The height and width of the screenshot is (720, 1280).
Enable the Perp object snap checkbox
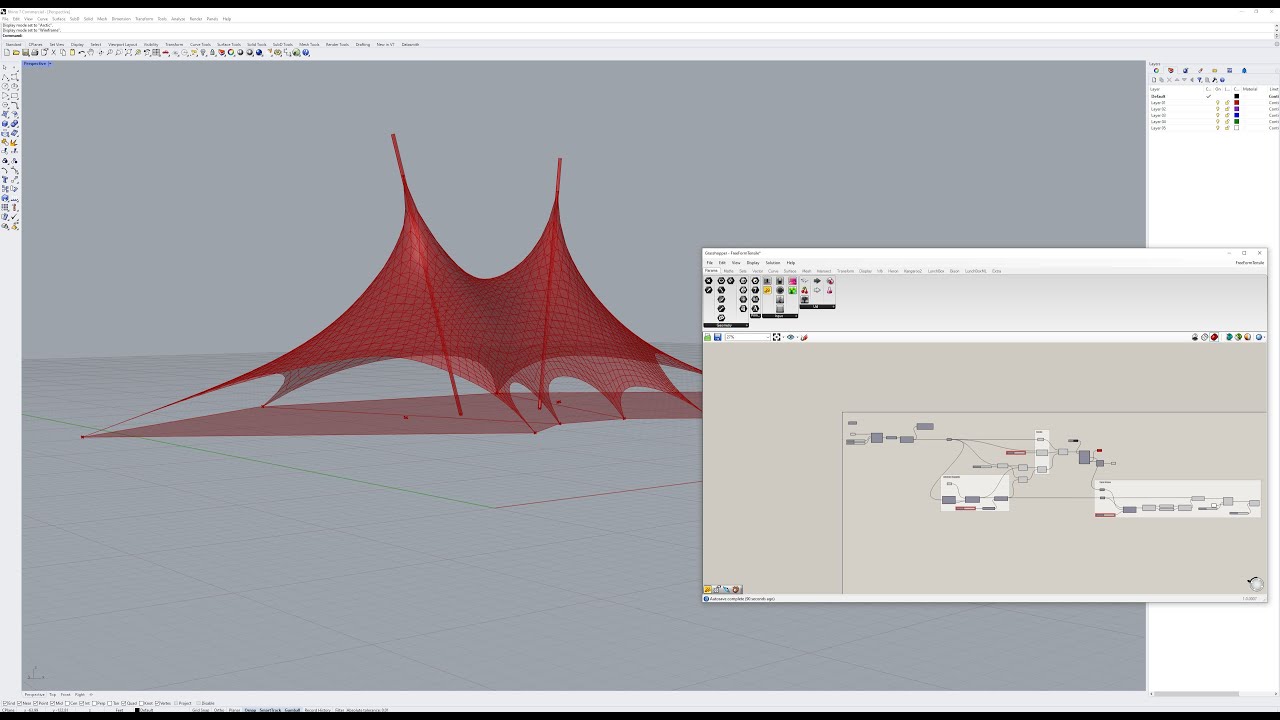(94, 703)
